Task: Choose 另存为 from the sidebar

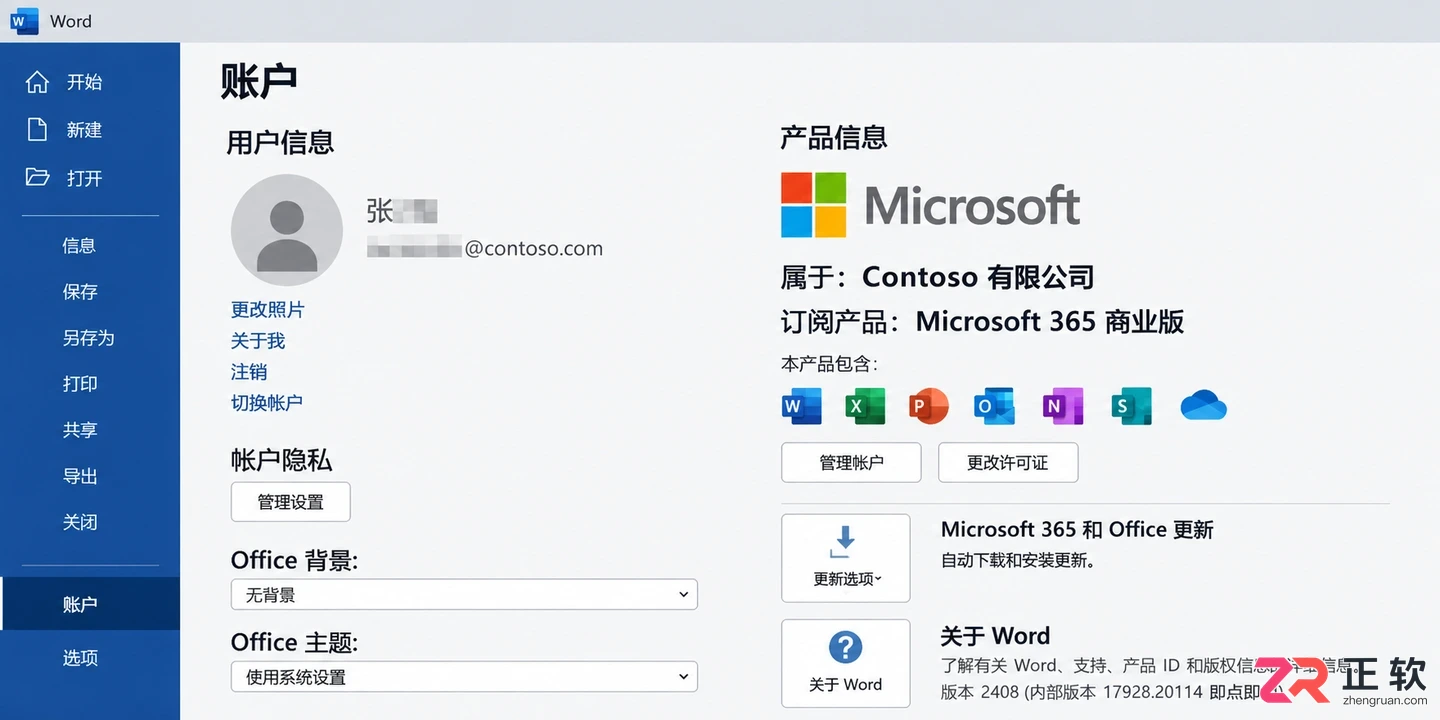Action: 90,338
